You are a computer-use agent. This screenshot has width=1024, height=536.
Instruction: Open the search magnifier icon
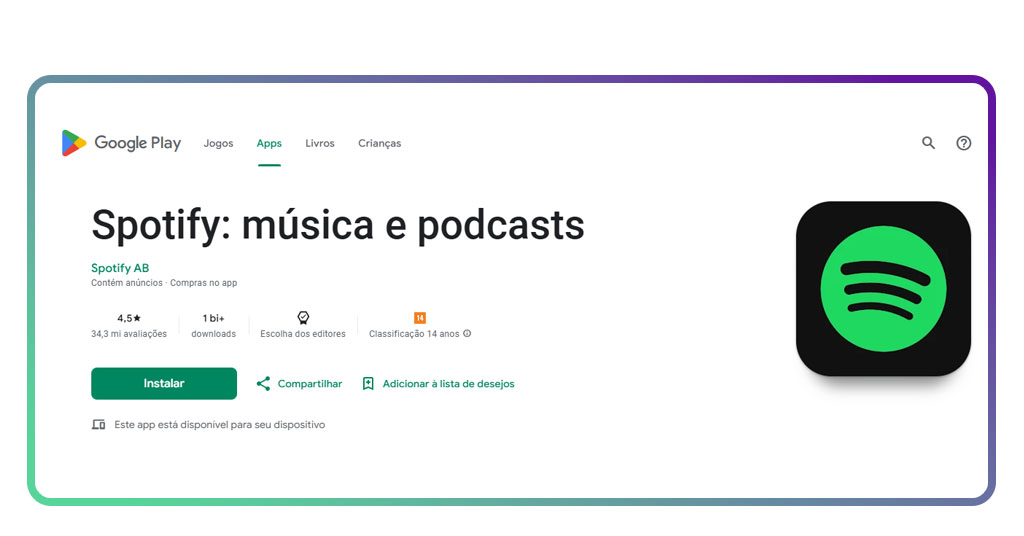(x=928, y=143)
